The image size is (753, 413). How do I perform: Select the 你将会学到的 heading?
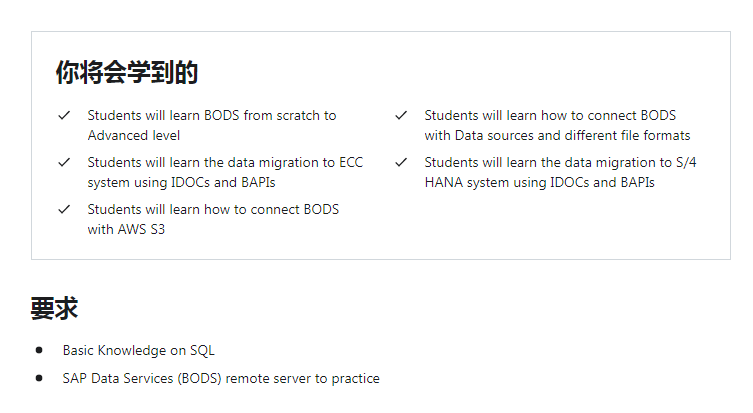pos(127,73)
